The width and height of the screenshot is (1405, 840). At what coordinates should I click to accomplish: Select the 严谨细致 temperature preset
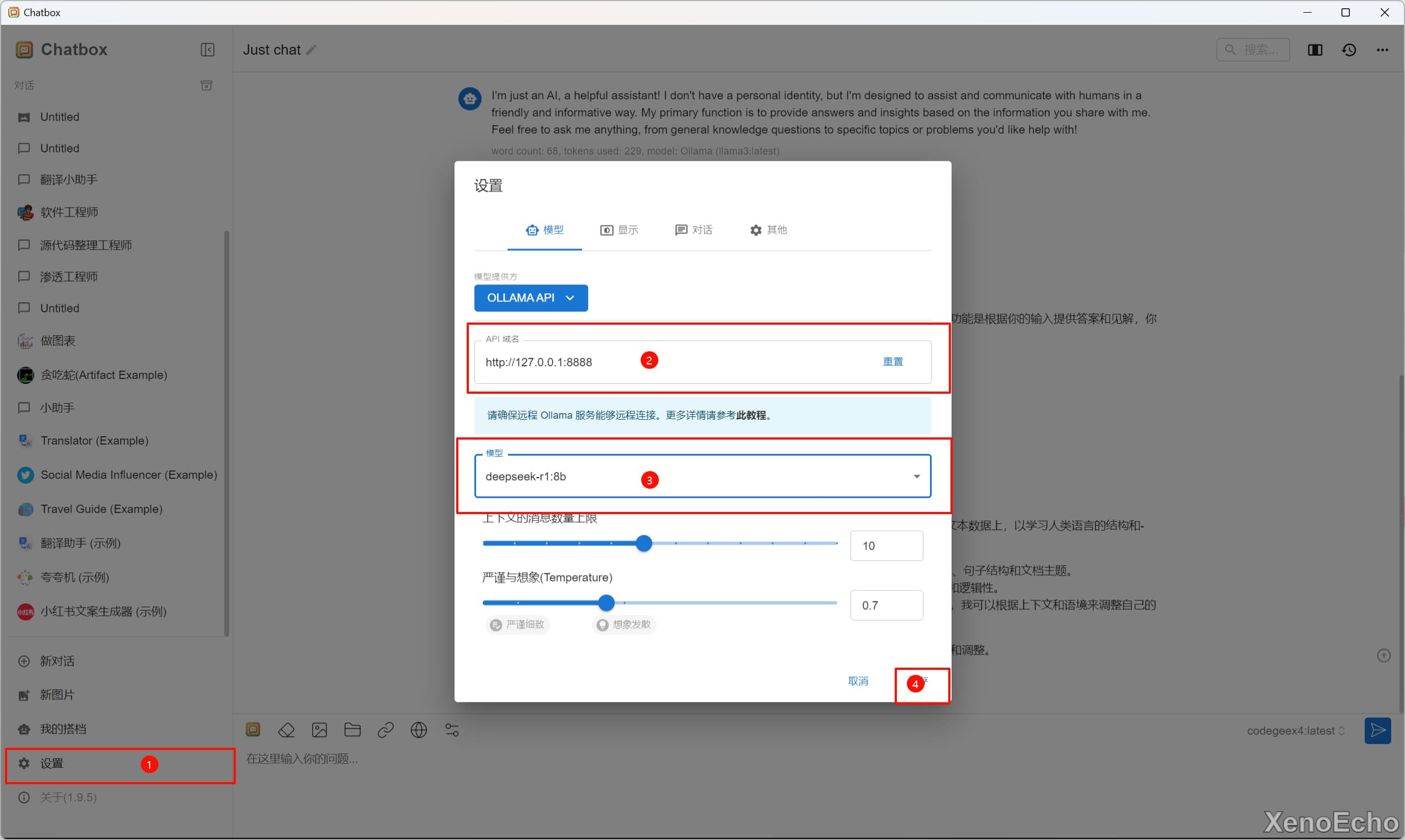pos(517,625)
